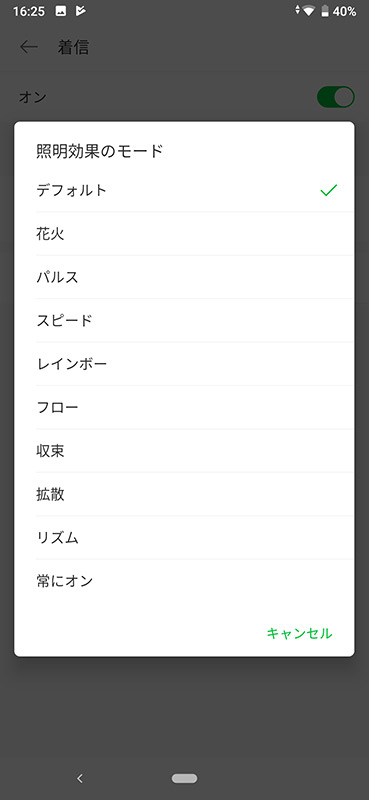Select 収束 in the dialog

click(x=184, y=451)
